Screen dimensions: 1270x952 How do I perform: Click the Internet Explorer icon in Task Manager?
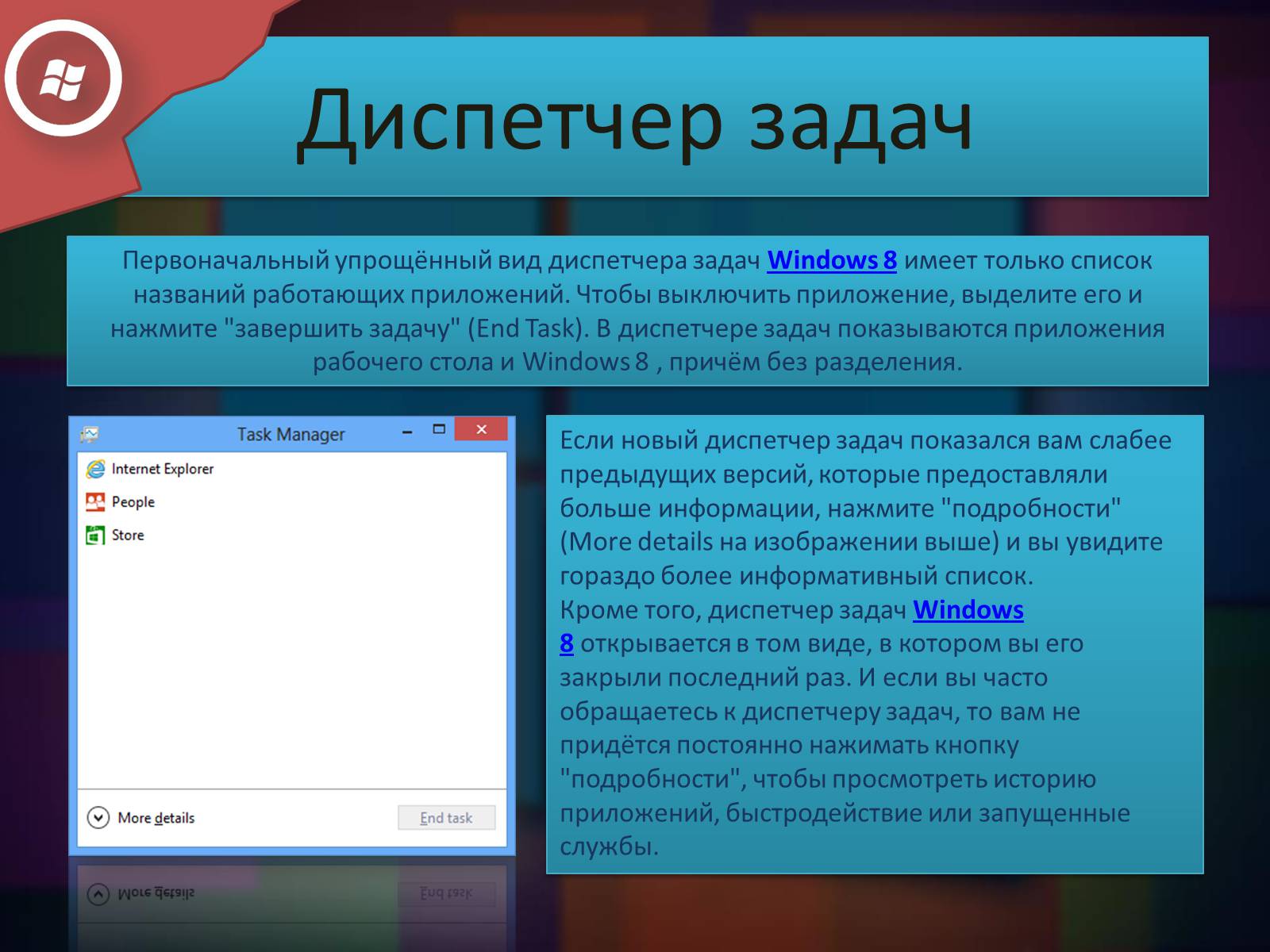(95, 469)
